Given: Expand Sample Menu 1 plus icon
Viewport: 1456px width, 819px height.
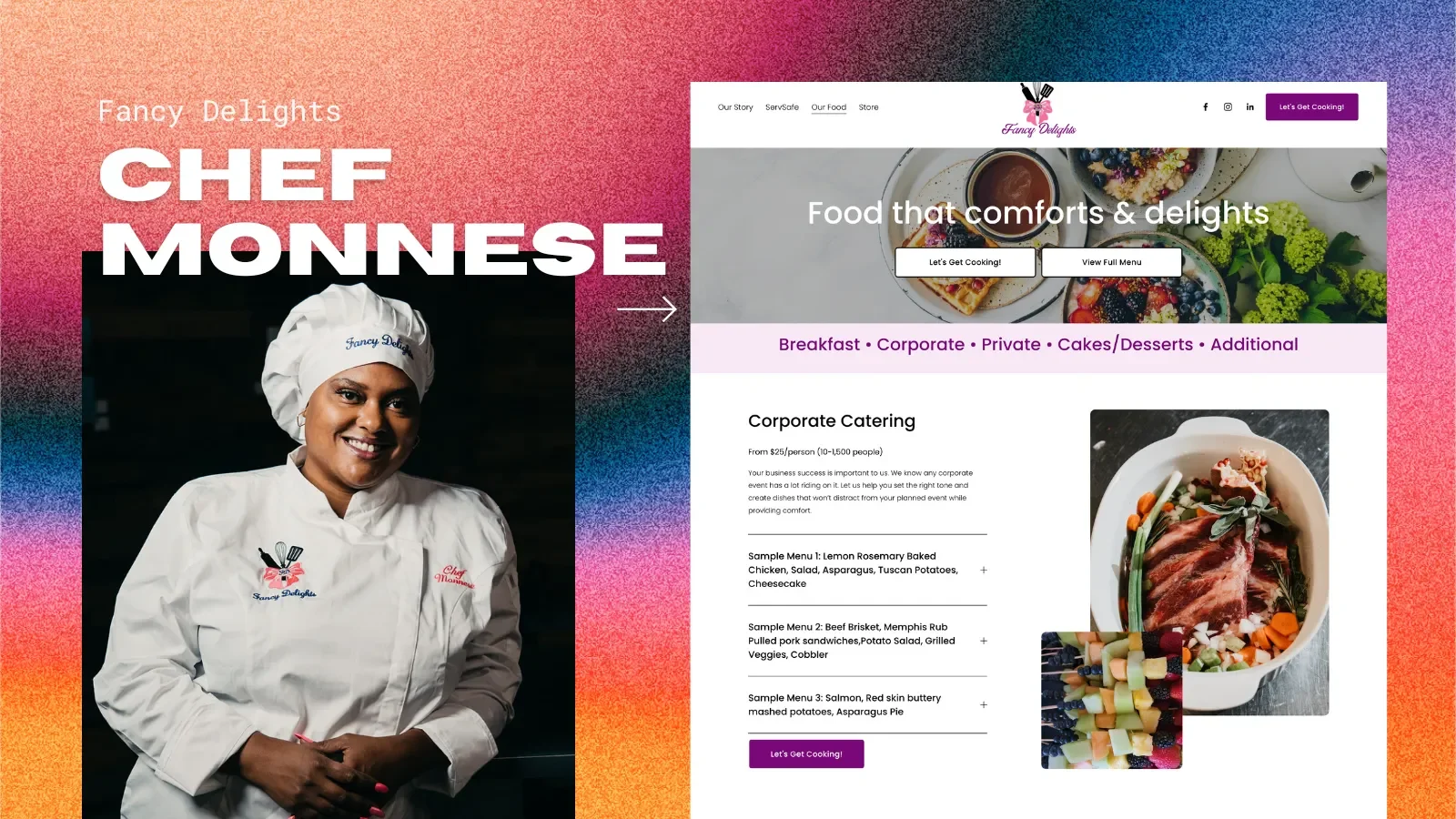Looking at the screenshot, I should pos(984,570).
